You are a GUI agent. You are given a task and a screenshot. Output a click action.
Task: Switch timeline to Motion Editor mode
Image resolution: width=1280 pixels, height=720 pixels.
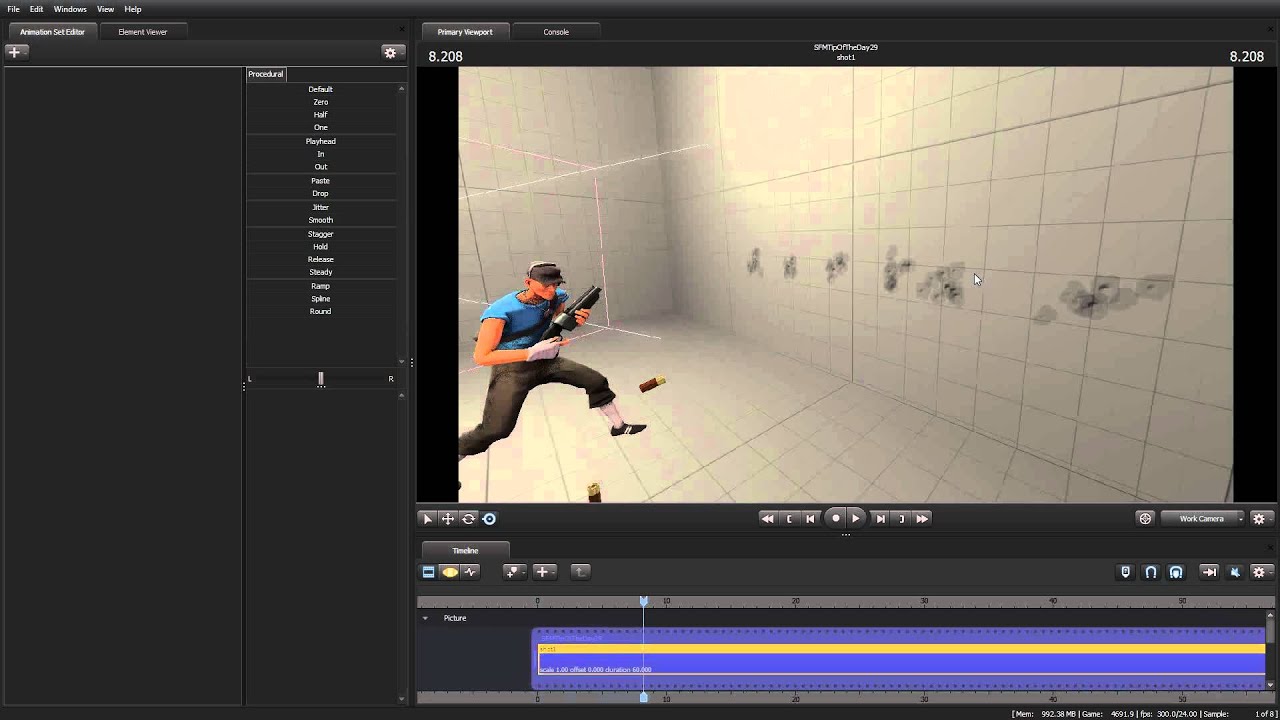[450, 572]
